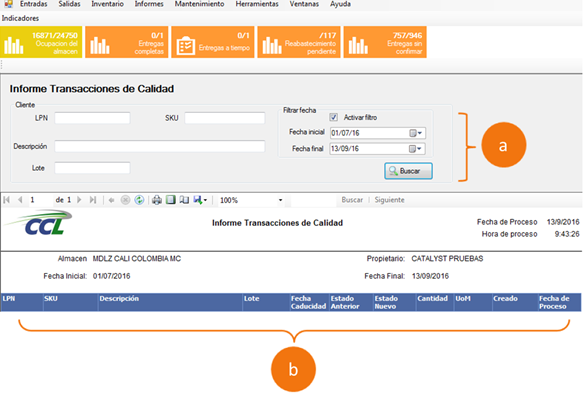Open the Fecha inicial calendar dropdown
The image size is (586, 393).
(x=416, y=133)
